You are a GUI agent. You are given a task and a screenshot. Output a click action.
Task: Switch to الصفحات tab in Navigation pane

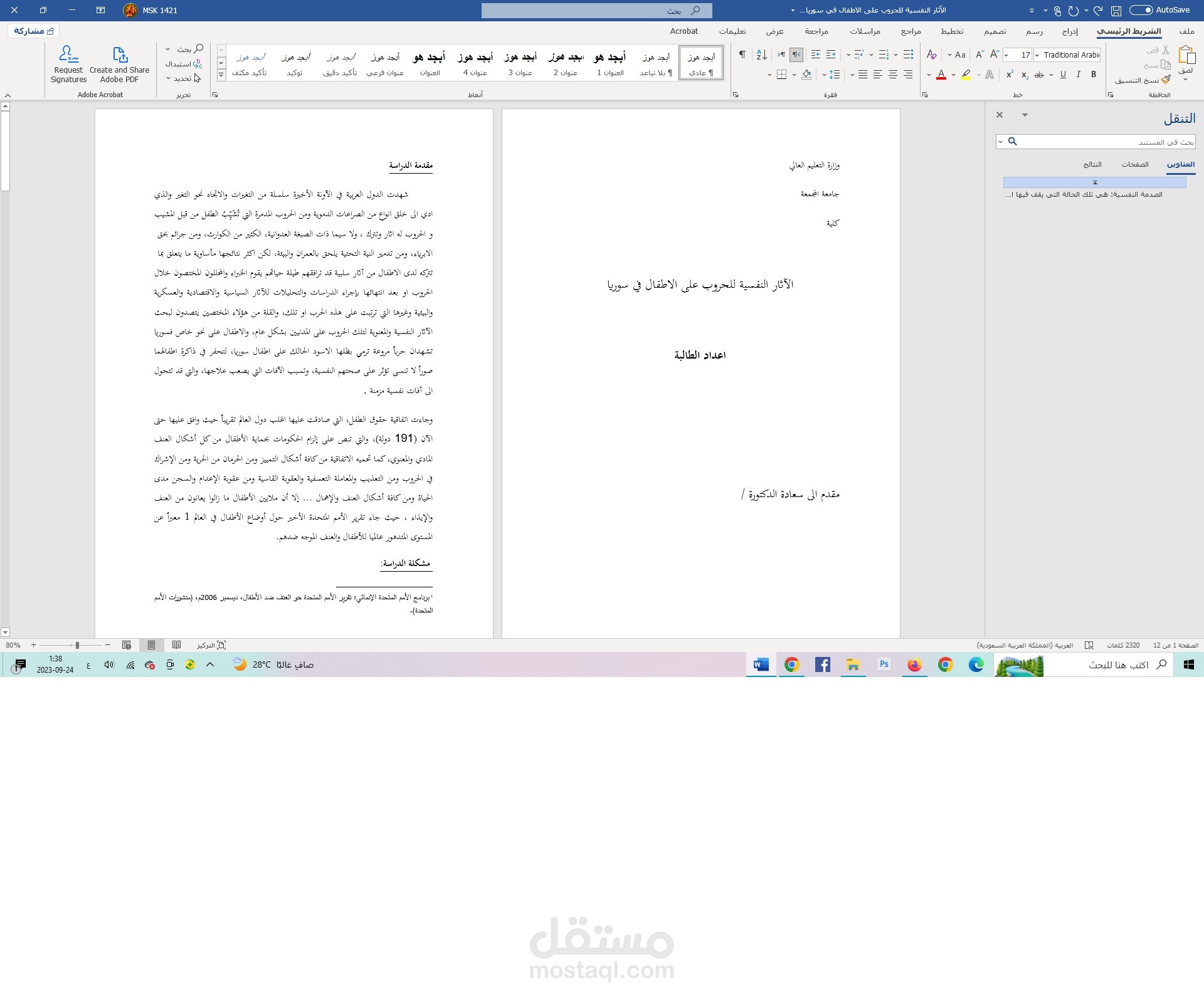tap(1135, 164)
